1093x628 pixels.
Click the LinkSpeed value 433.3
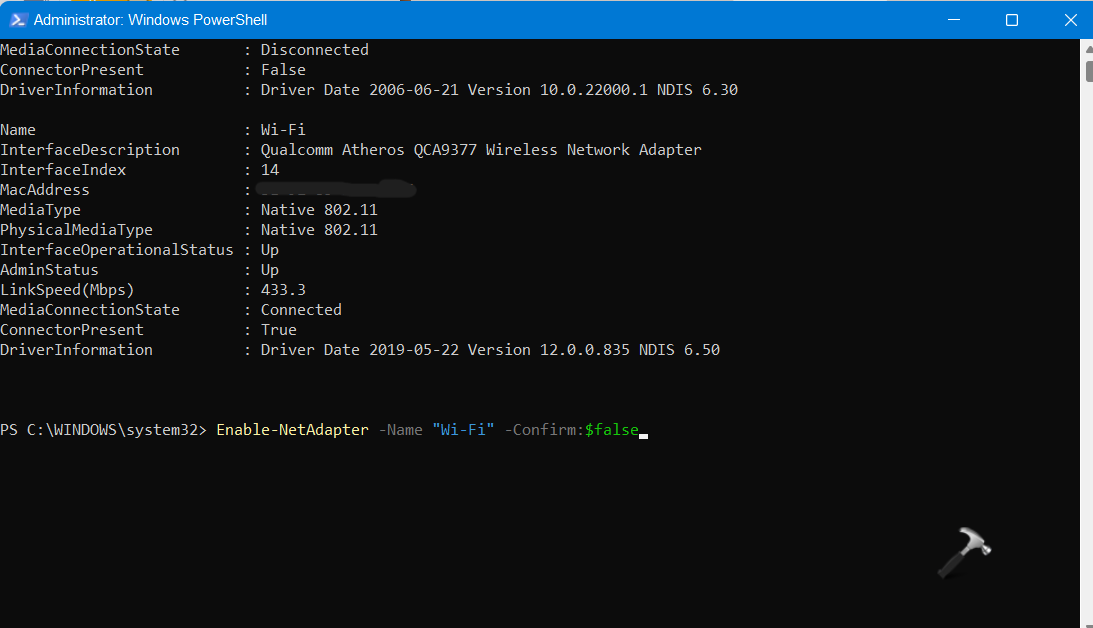283,290
